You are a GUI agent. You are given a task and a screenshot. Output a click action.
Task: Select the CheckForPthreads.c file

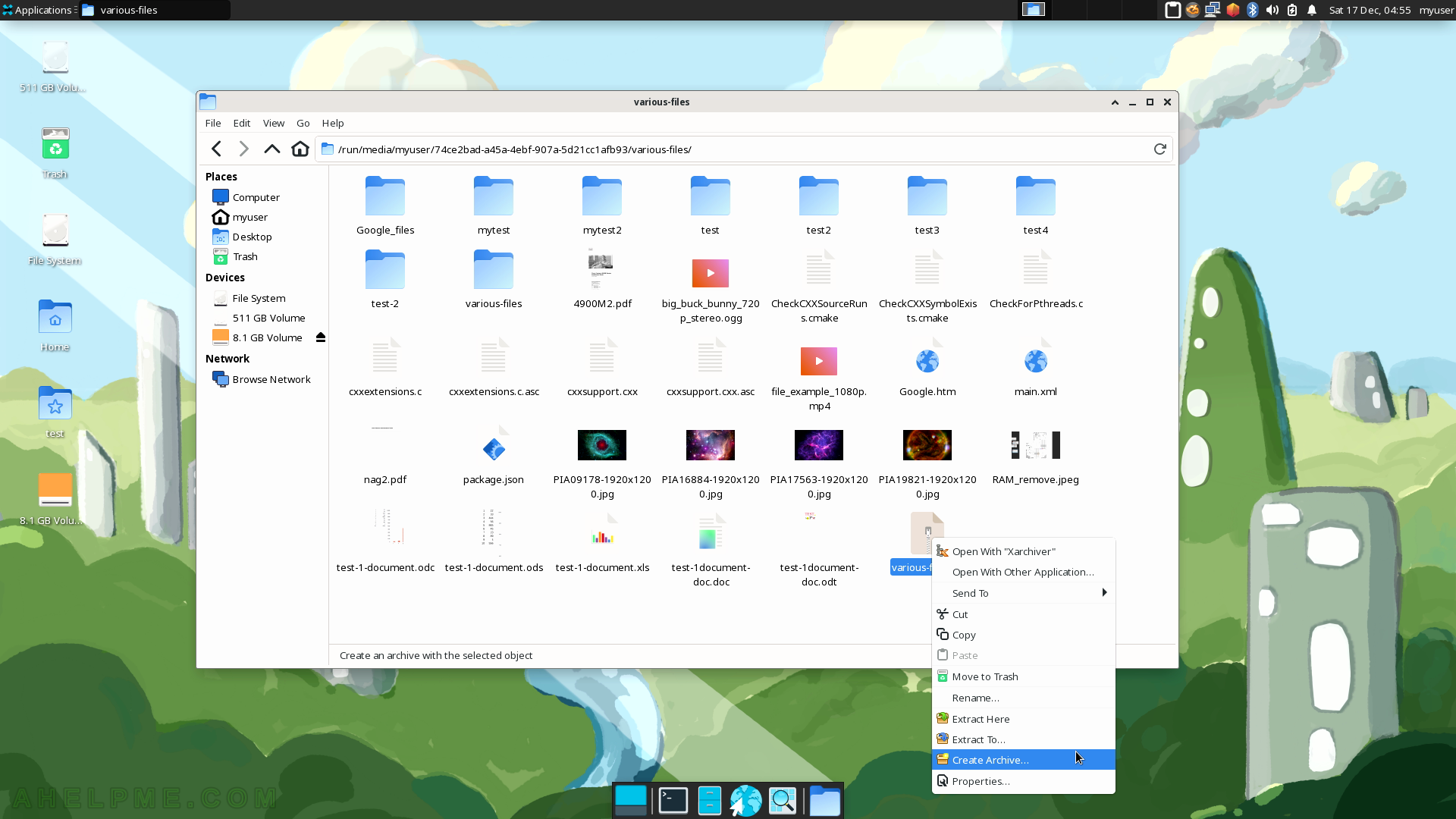coord(1036,279)
